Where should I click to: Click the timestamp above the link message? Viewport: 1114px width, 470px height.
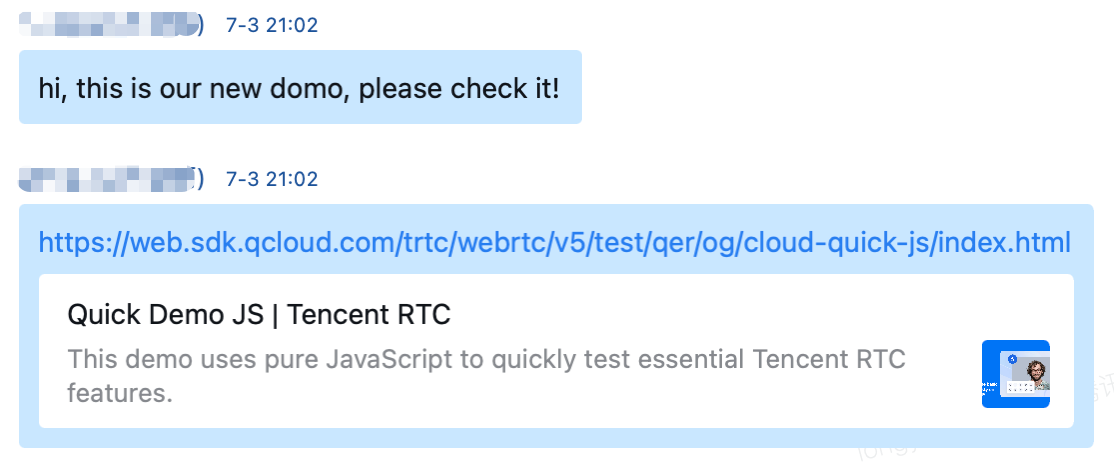272,179
